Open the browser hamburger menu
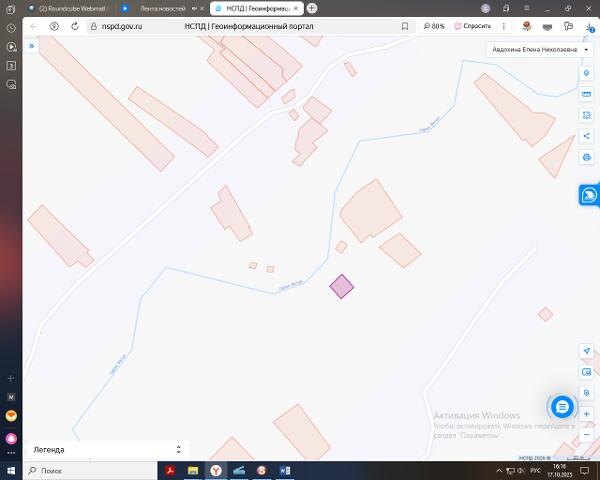 (527, 8)
